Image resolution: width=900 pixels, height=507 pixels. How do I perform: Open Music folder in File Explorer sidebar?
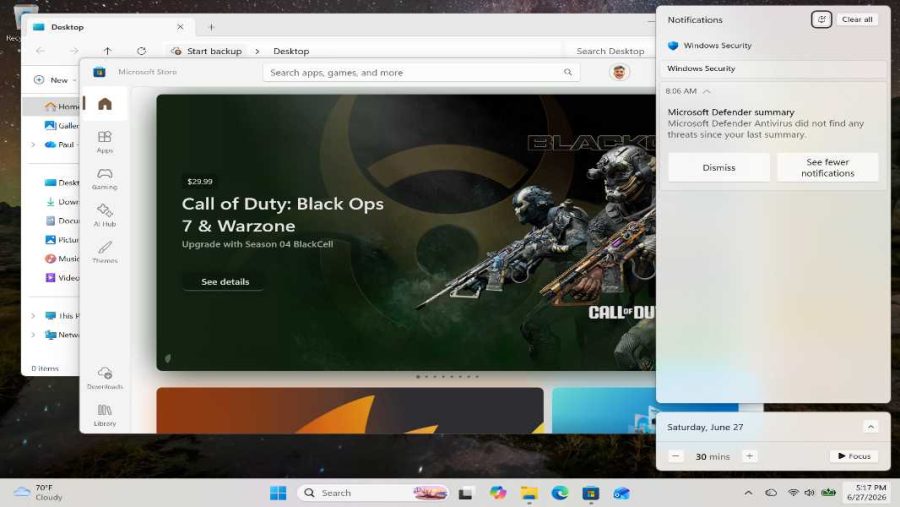[62, 258]
